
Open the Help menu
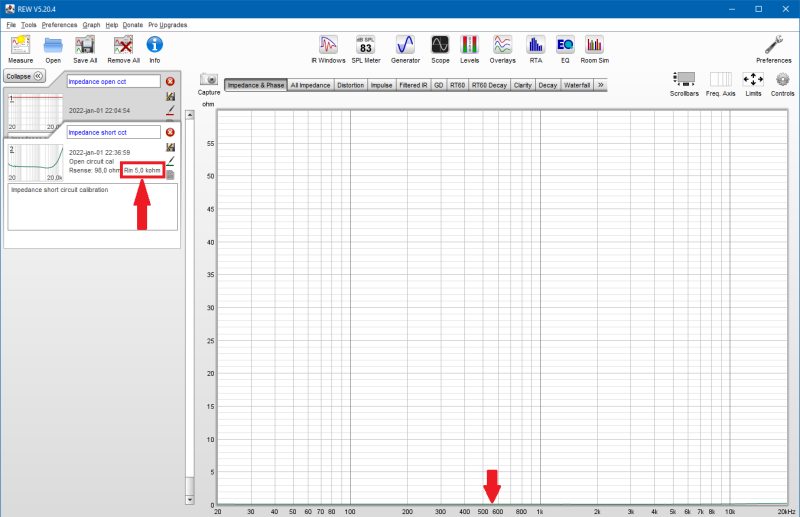(112, 24)
